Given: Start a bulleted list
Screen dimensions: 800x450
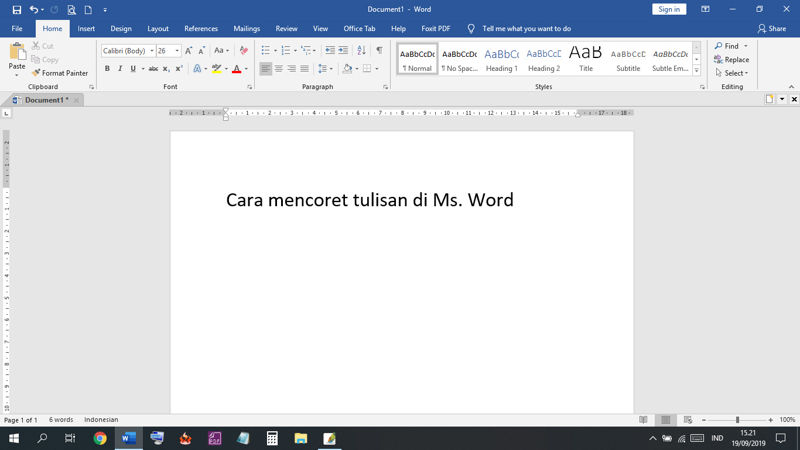Looking at the screenshot, I should pos(265,50).
